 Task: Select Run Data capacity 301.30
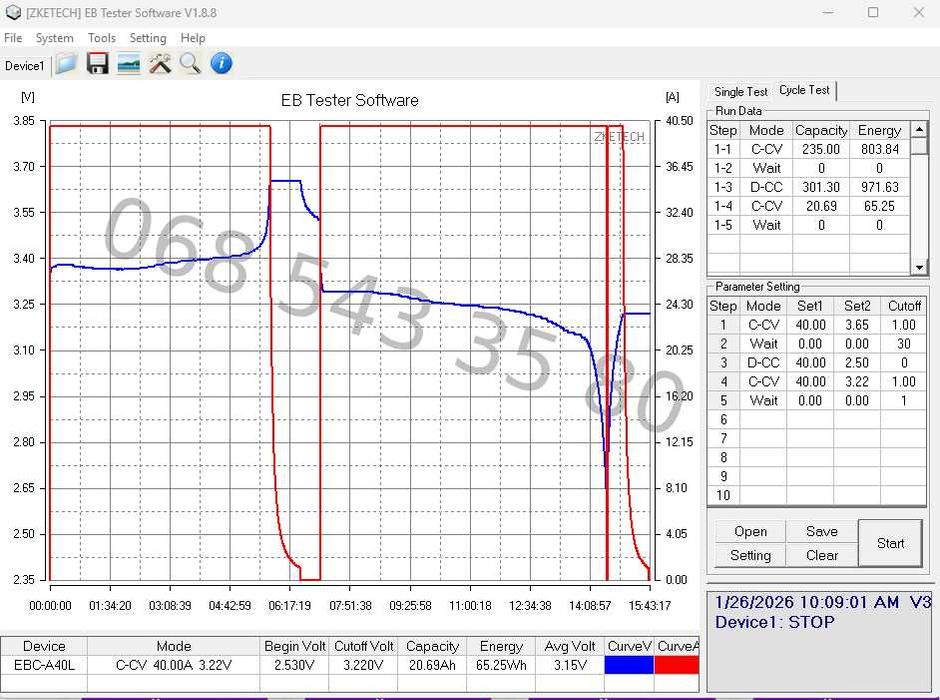click(x=821, y=187)
